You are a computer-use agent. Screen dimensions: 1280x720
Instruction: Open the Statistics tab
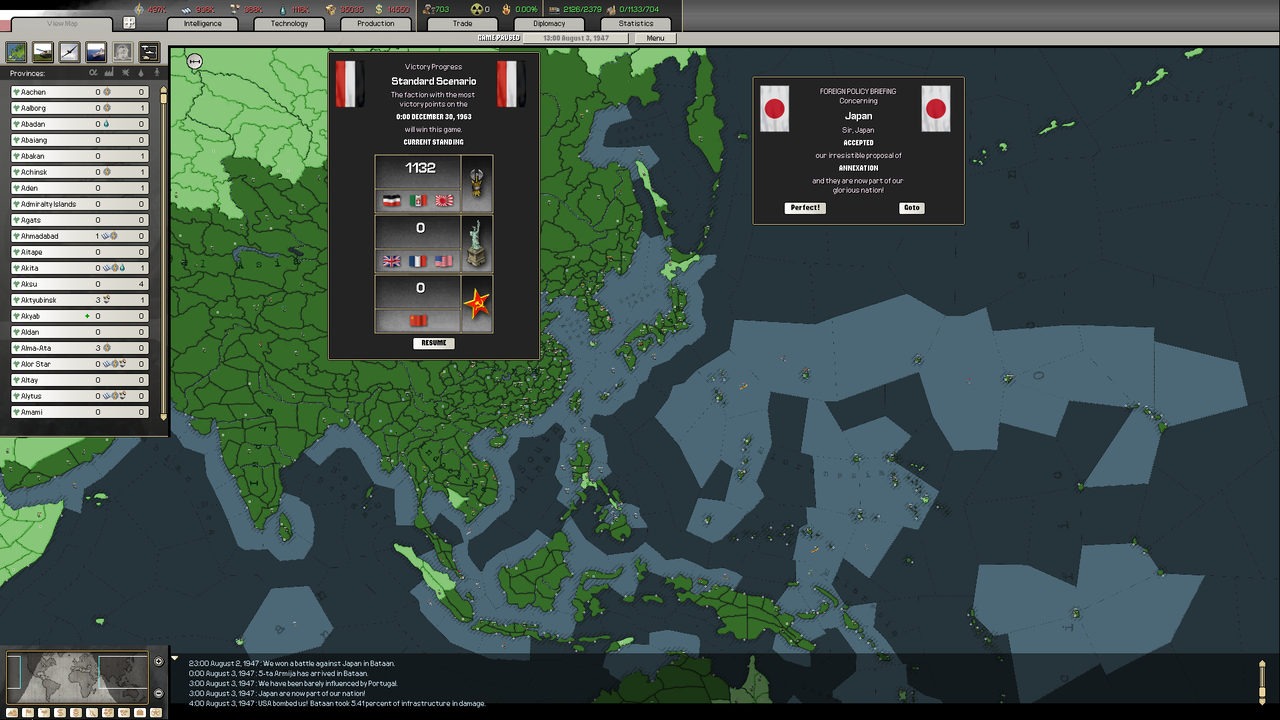[636, 23]
